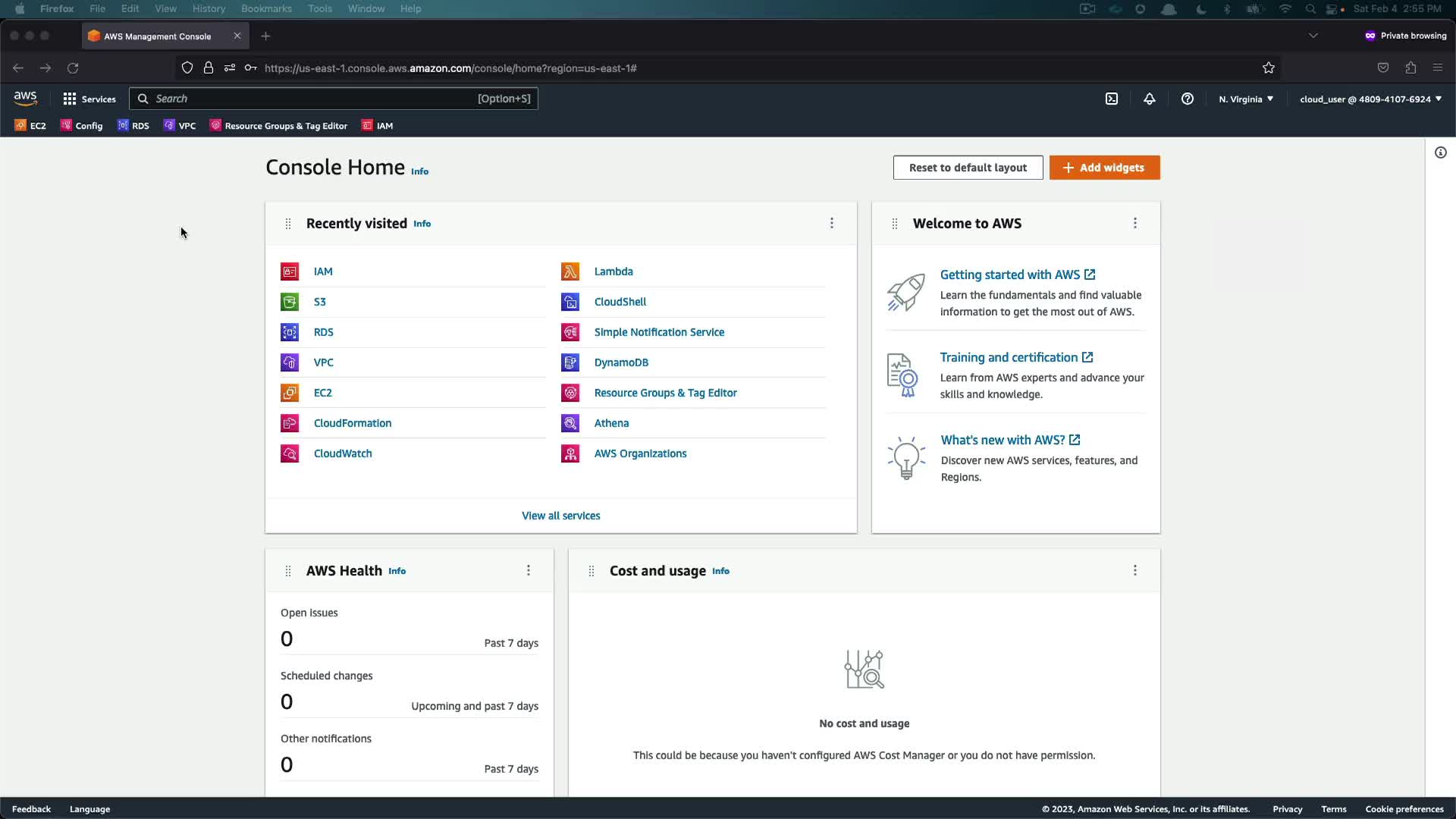Open Lambda service icon in Recently visited

[570, 271]
